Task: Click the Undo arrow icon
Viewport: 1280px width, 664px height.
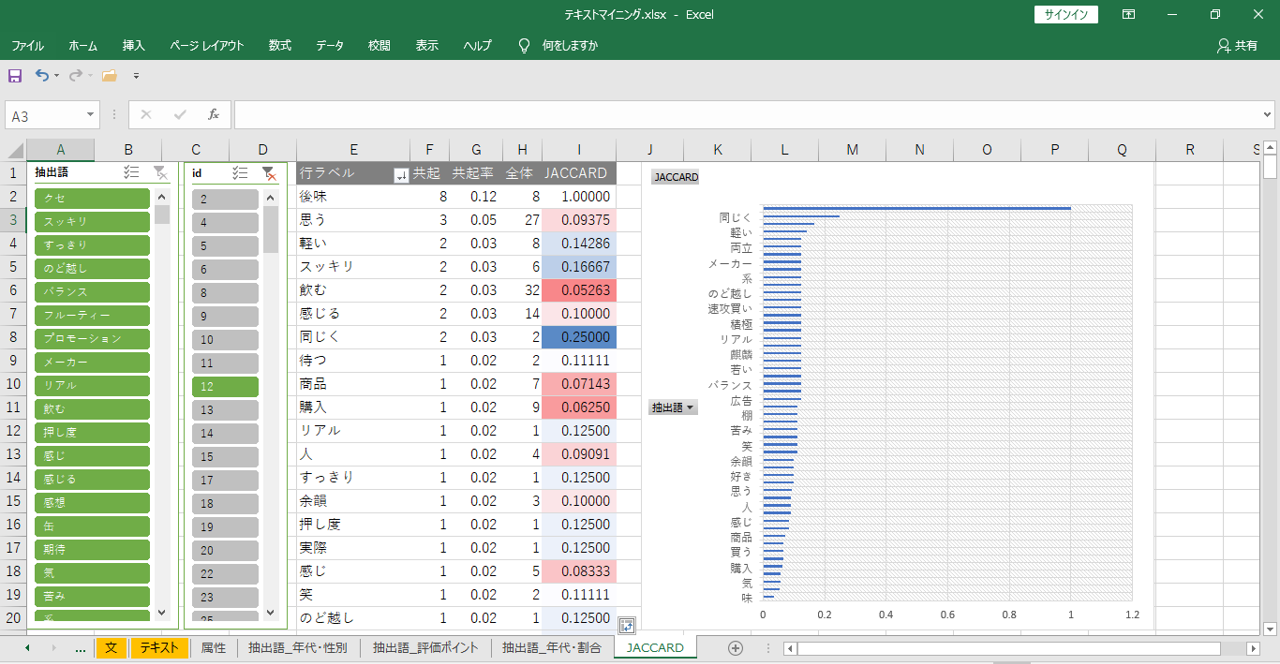Action: point(41,76)
